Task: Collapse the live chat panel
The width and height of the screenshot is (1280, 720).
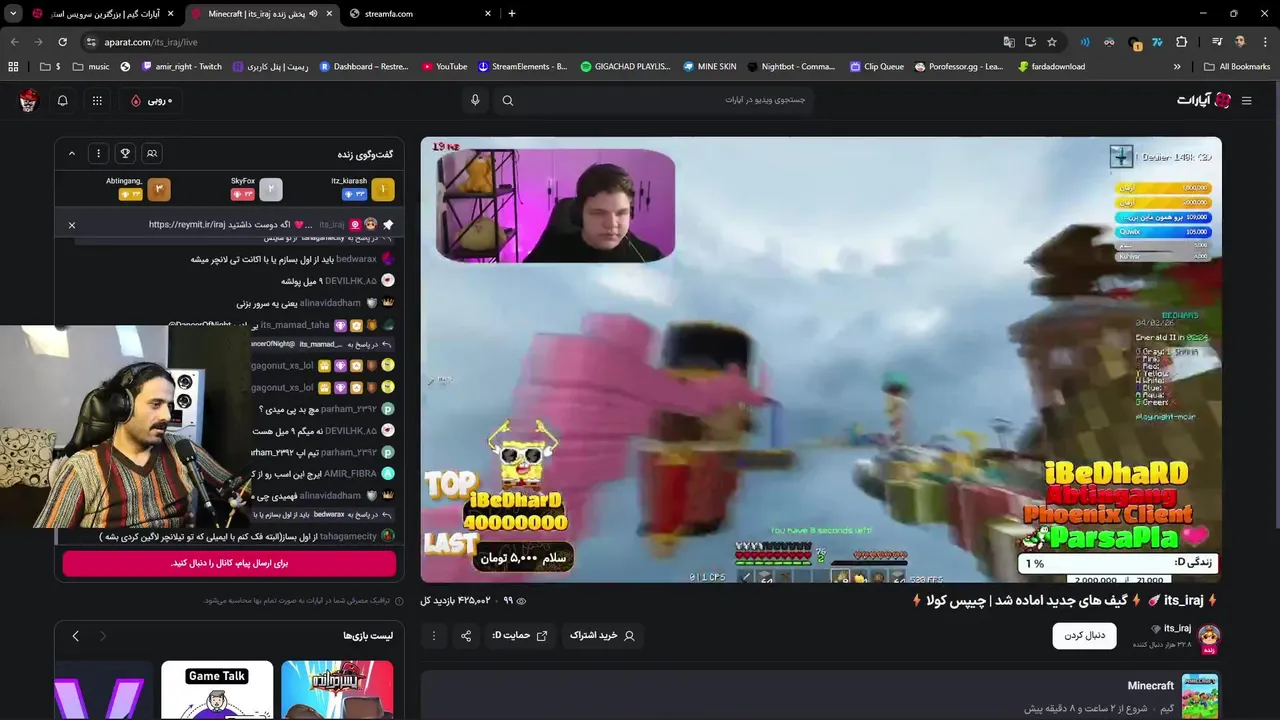Action: (x=71, y=153)
